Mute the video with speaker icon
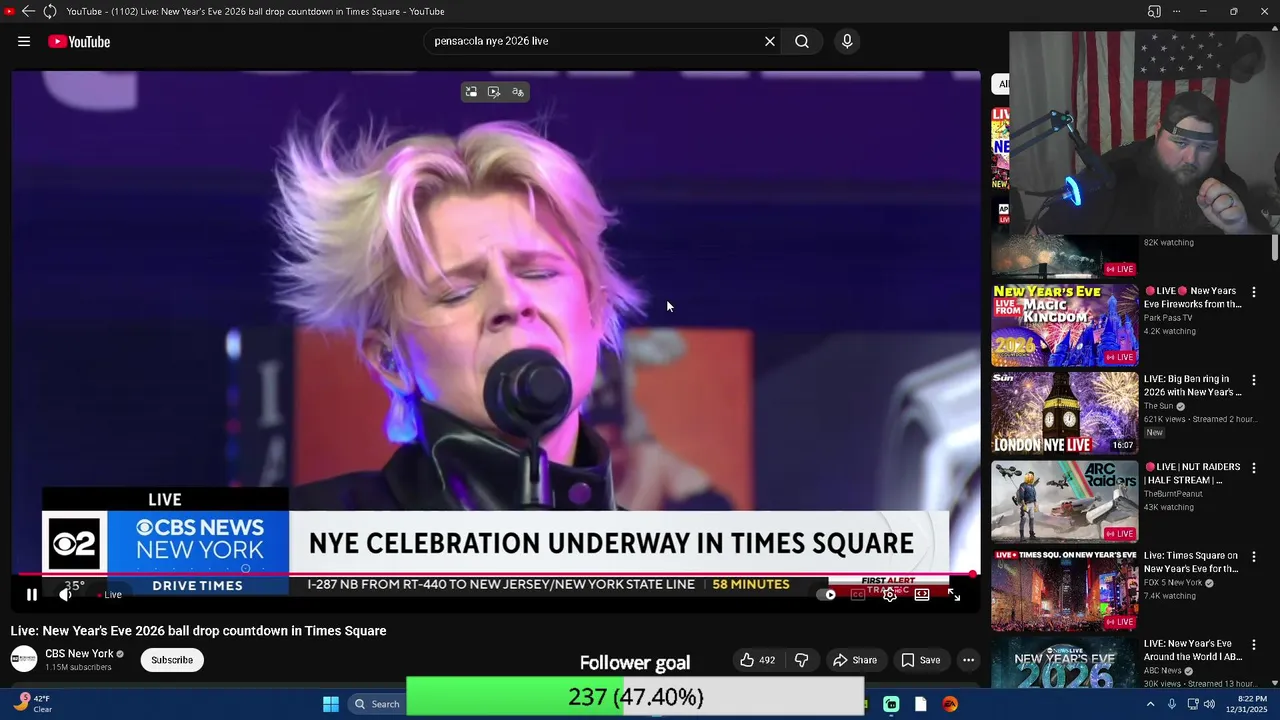 [66, 594]
